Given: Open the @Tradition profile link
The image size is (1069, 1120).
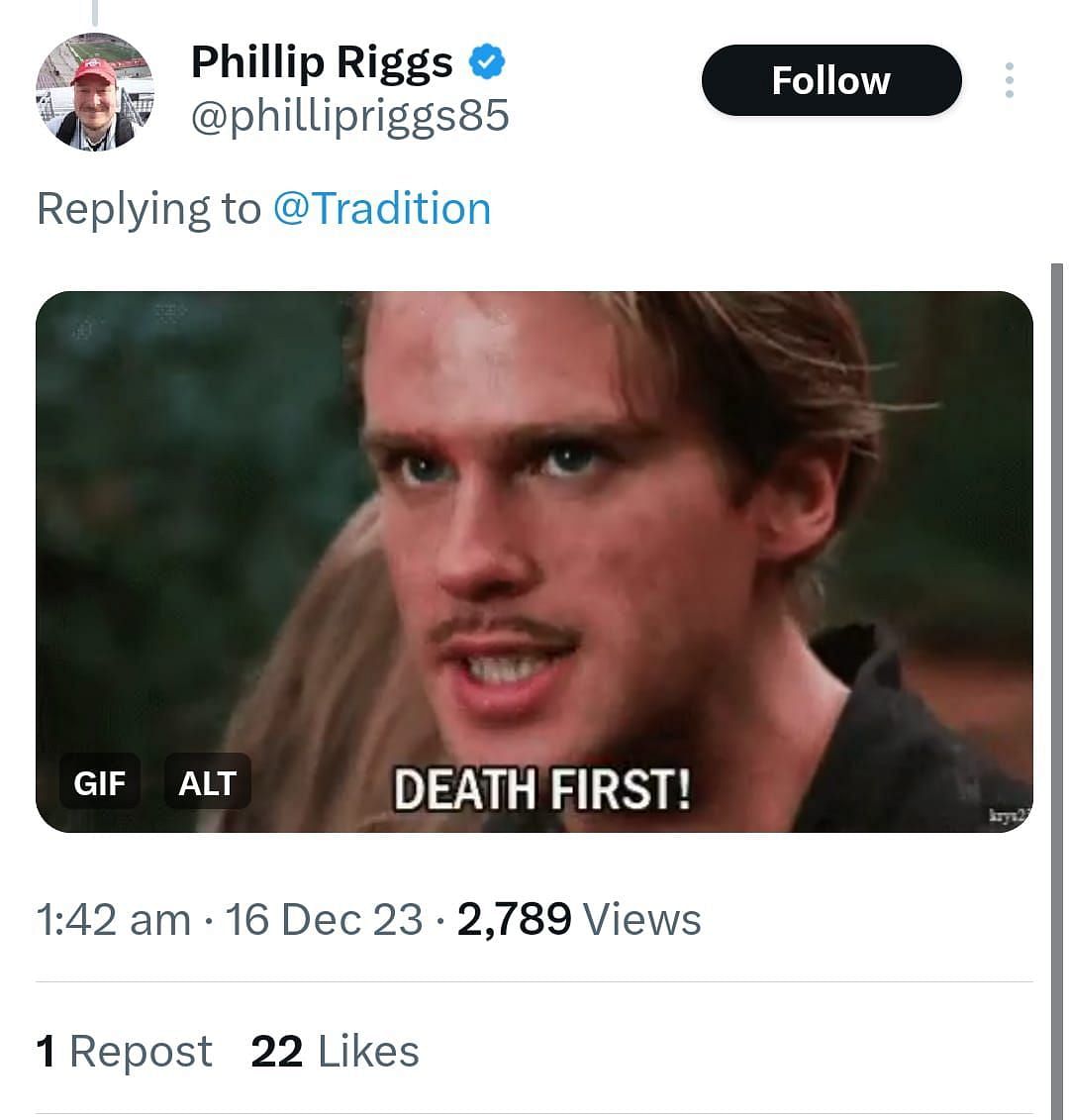Looking at the screenshot, I should coord(381,209).
